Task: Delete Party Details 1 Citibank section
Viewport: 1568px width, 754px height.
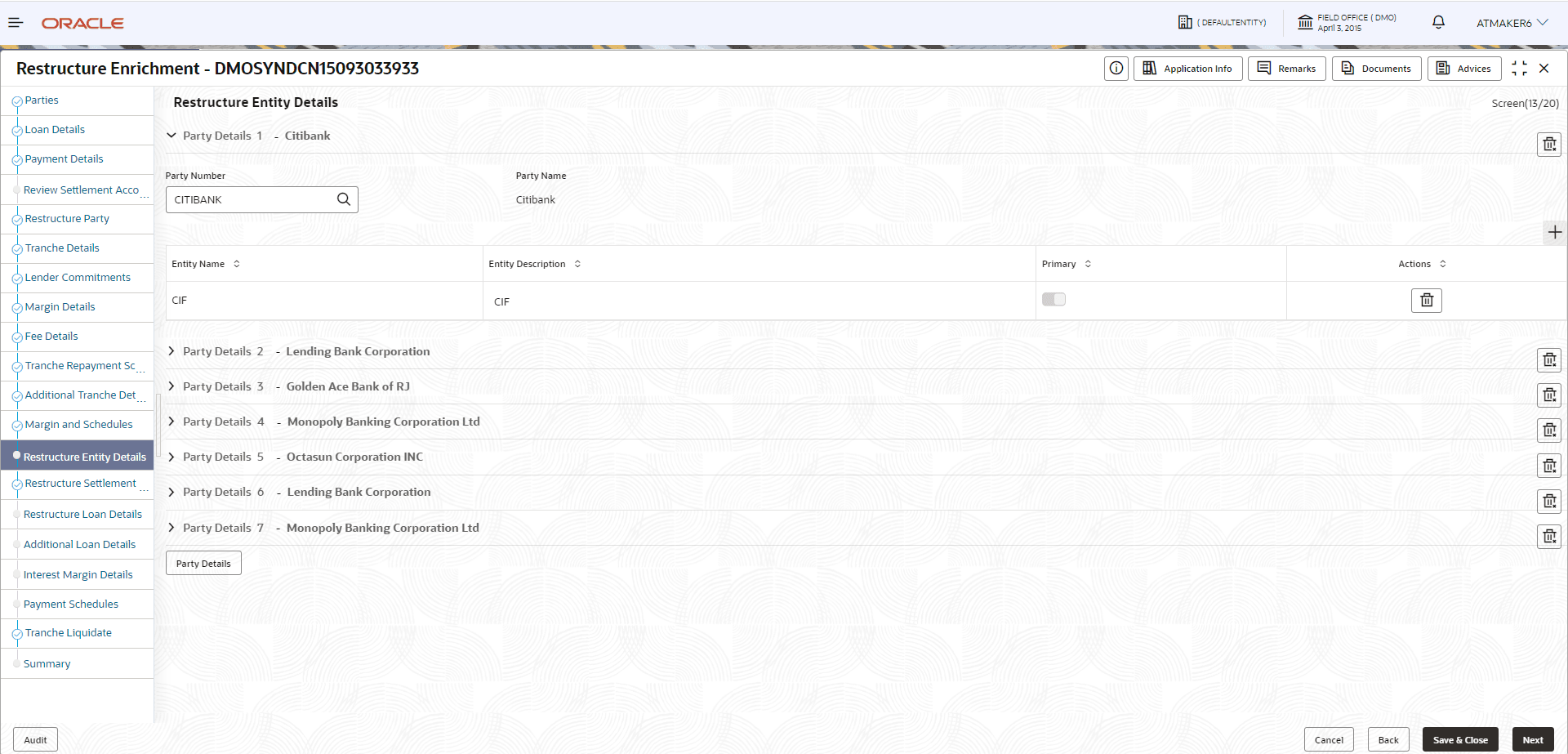Action: pyautogui.click(x=1549, y=145)
